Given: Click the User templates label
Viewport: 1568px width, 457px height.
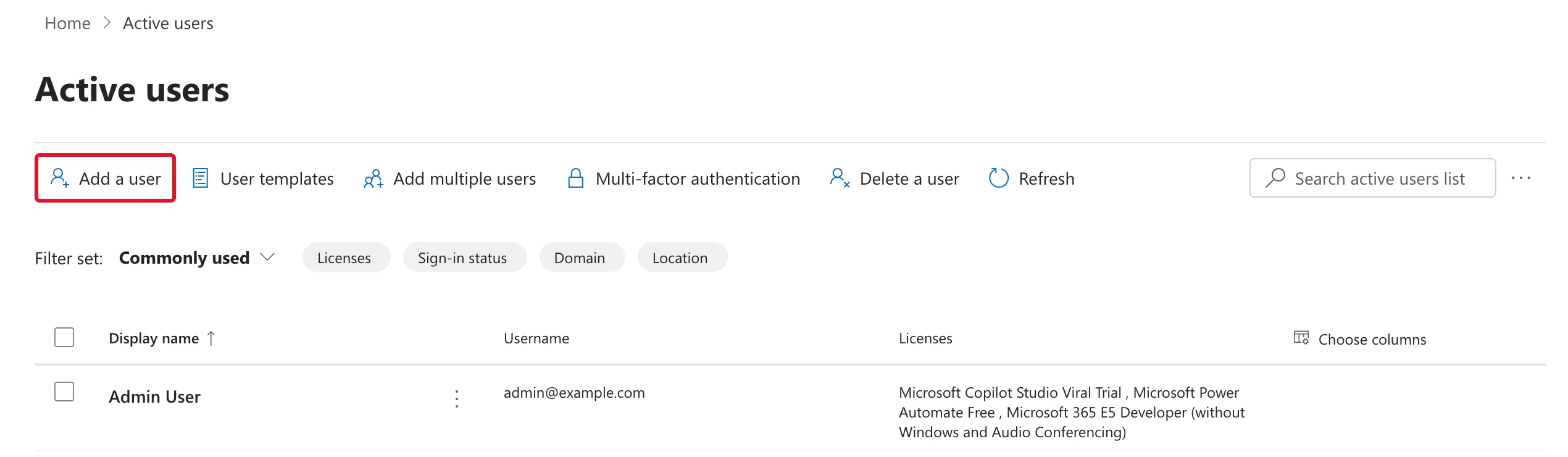Looking at the screenshot, I should click(x=277, y=178).
